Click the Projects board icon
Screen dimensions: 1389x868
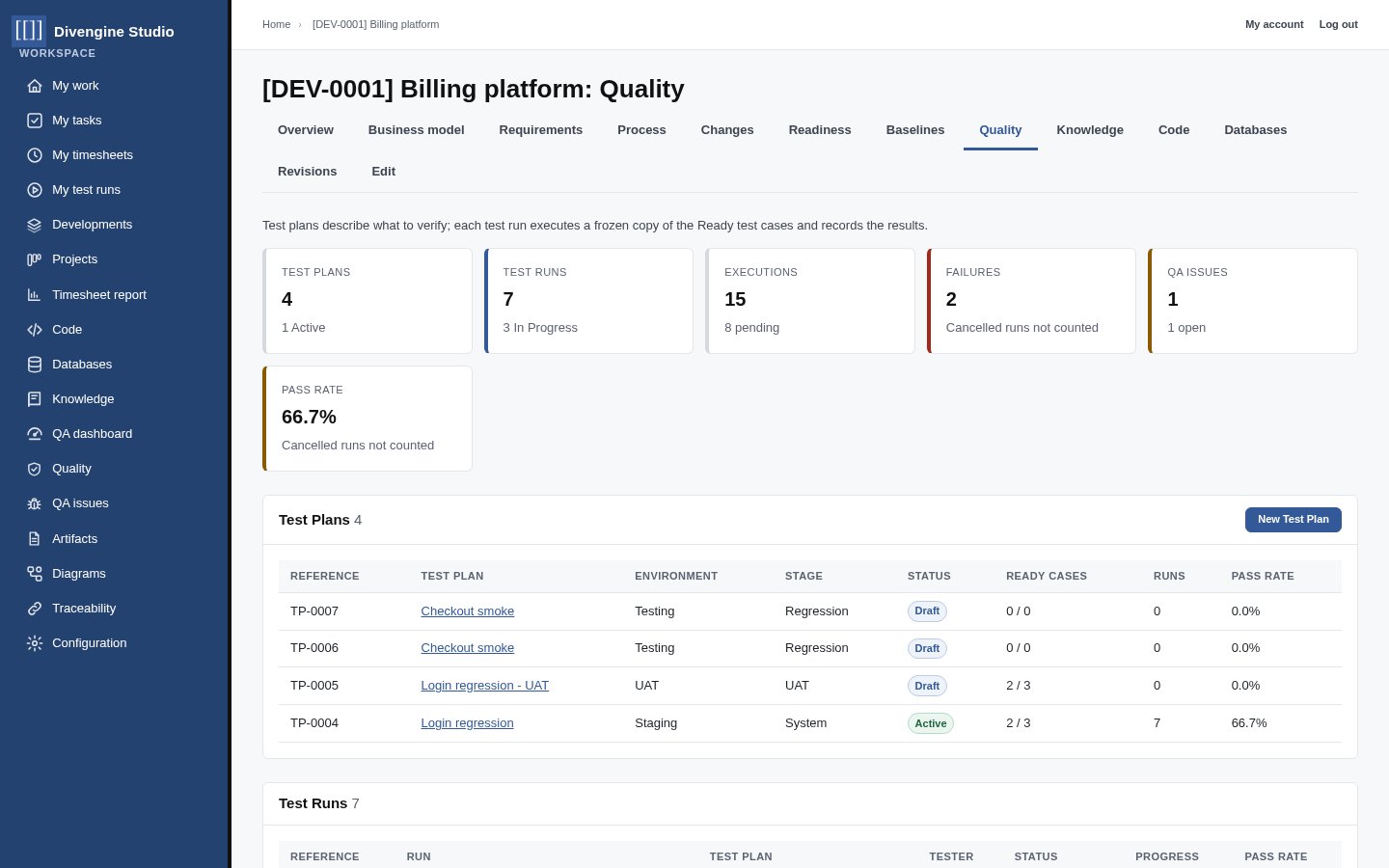(35, 259)
